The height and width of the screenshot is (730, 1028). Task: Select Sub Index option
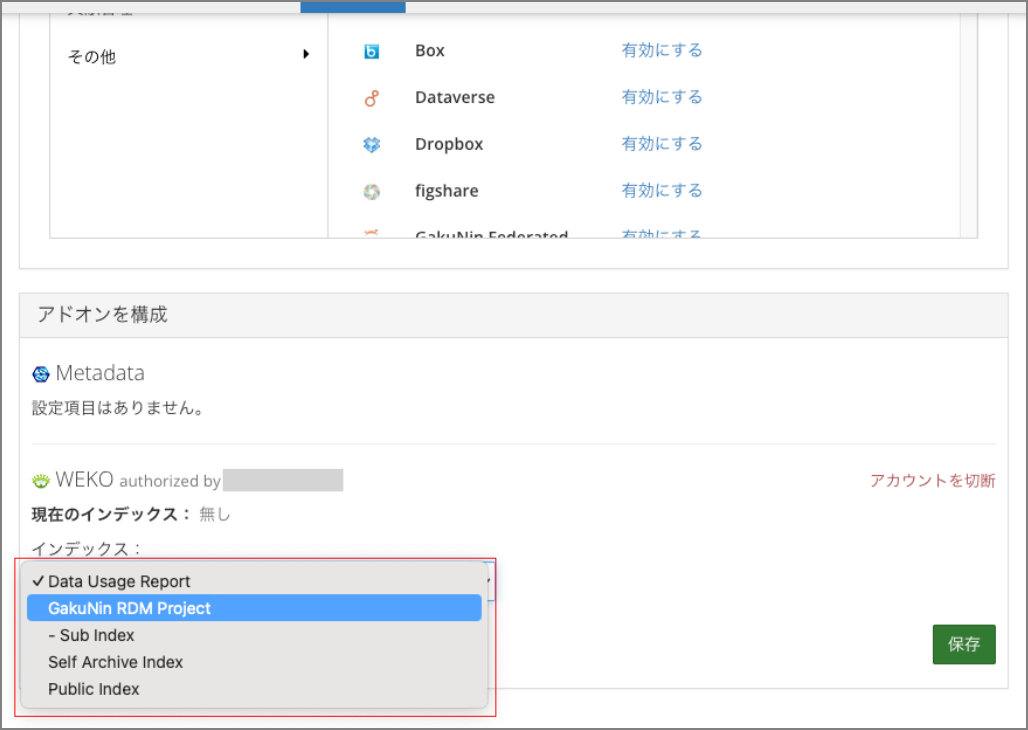click(x=91, y=635)
